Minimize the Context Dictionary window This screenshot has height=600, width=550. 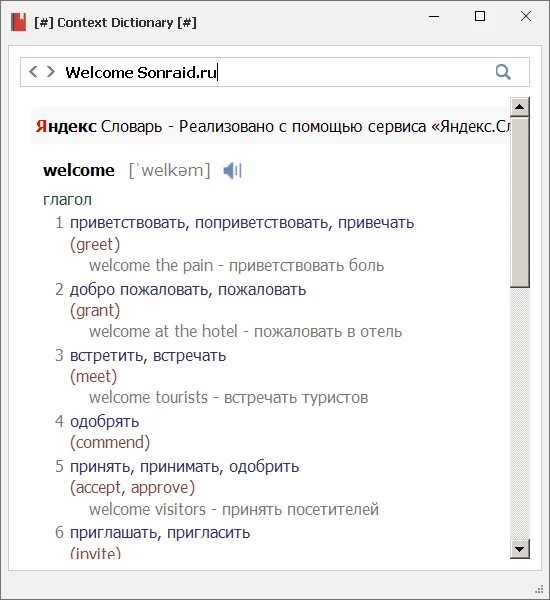coord(434,16)
